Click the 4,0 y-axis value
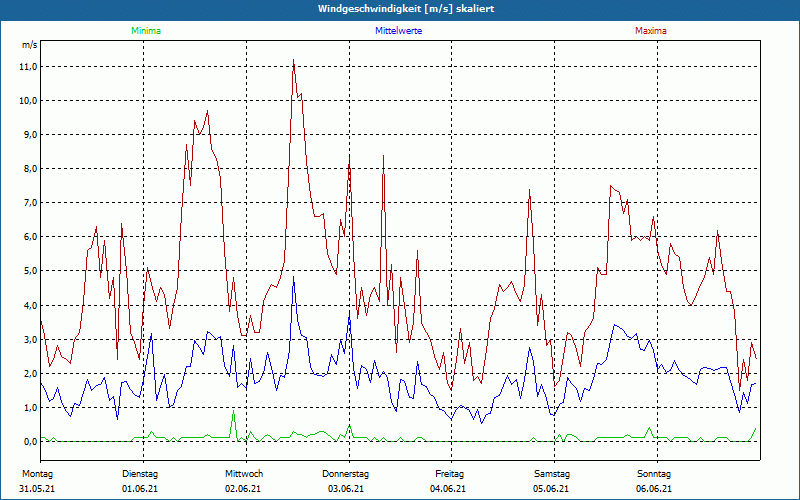This screenshot has width=800, height=500. (30, 306)
